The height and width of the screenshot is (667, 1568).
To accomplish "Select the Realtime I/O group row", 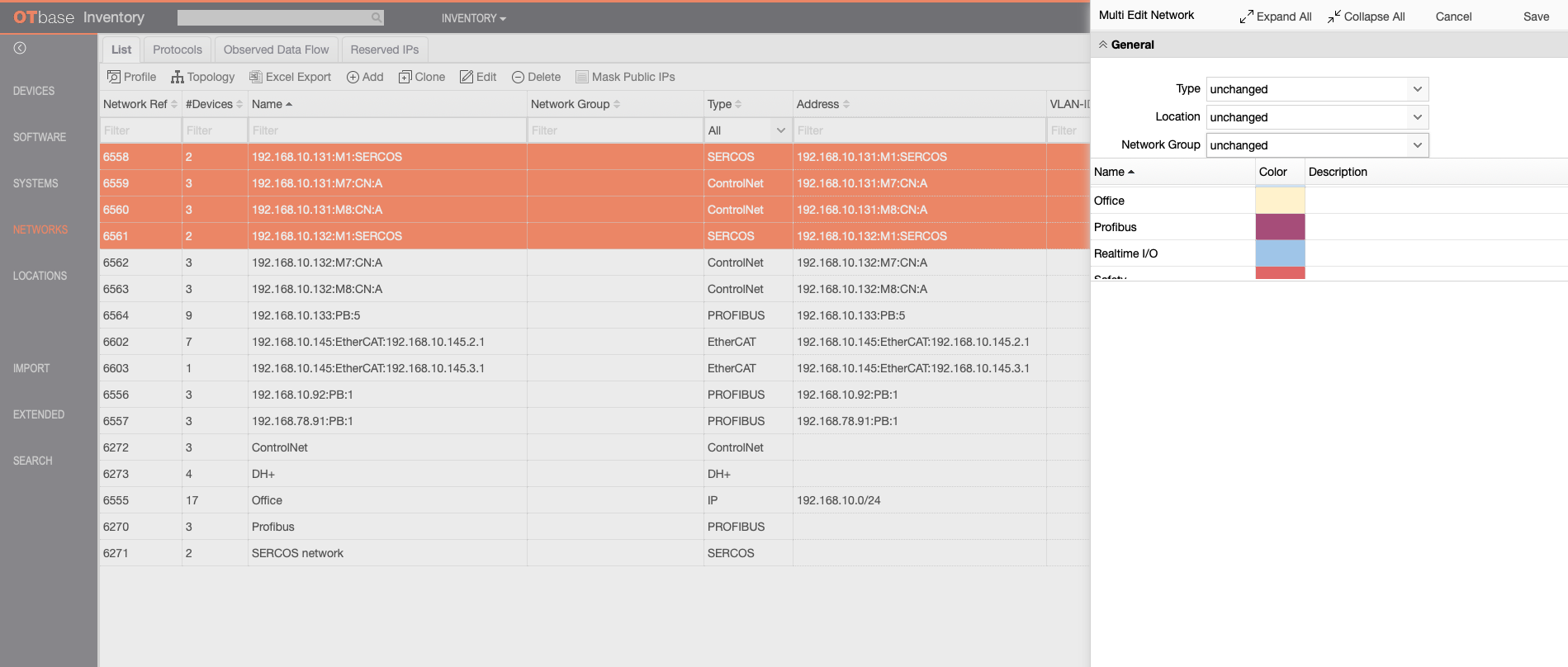I will (x=1329, y=253).
